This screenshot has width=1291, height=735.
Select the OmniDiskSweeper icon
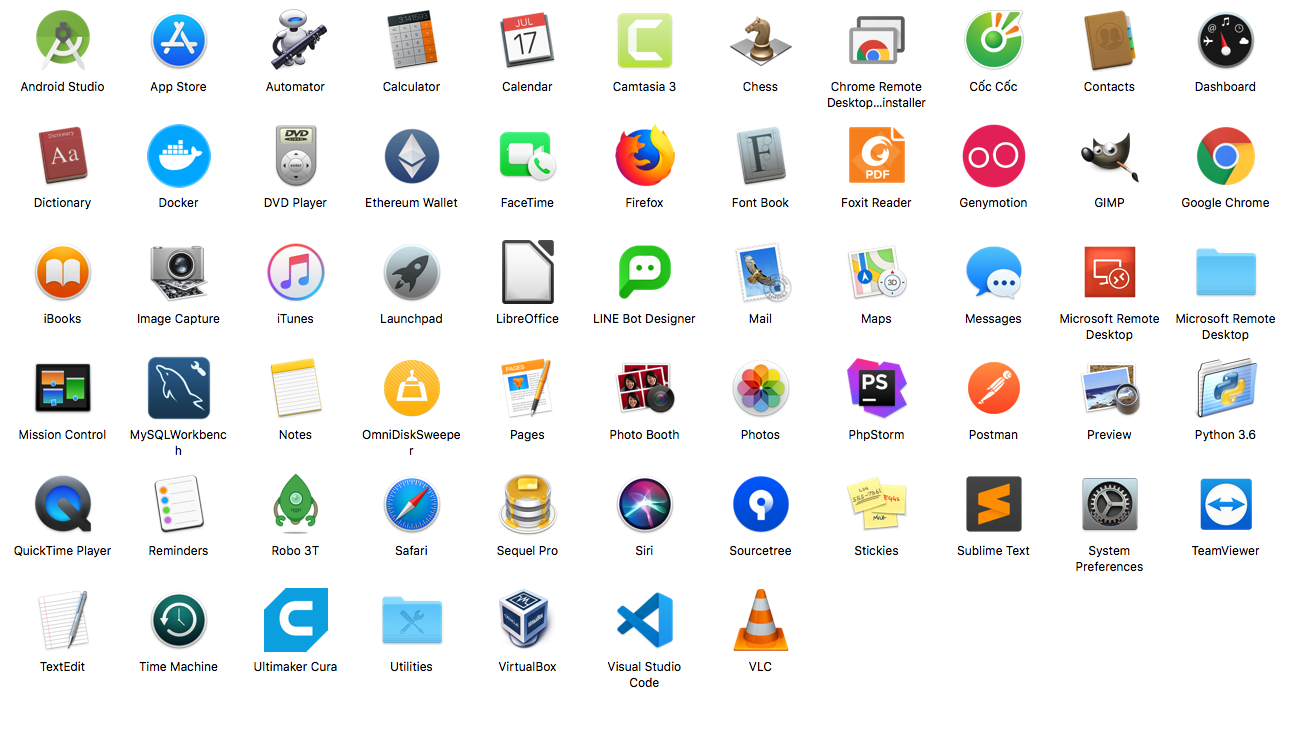(x=411, y=388)
